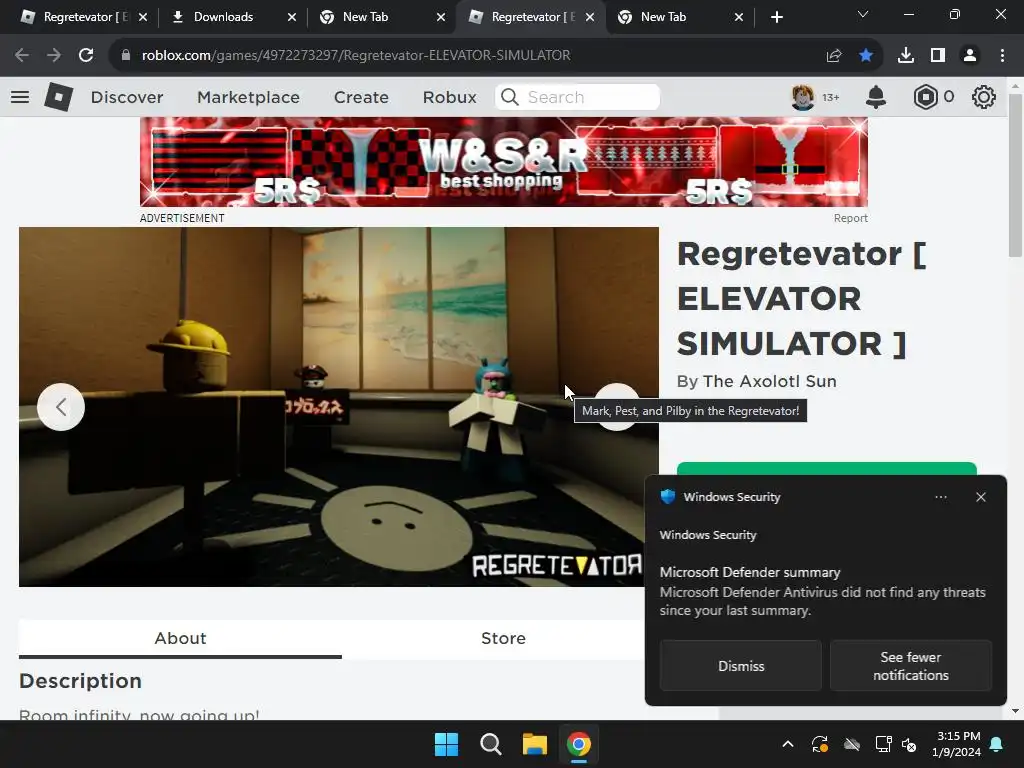
Task: Show hidden system tray icons
Action: [x=788, y=744]
